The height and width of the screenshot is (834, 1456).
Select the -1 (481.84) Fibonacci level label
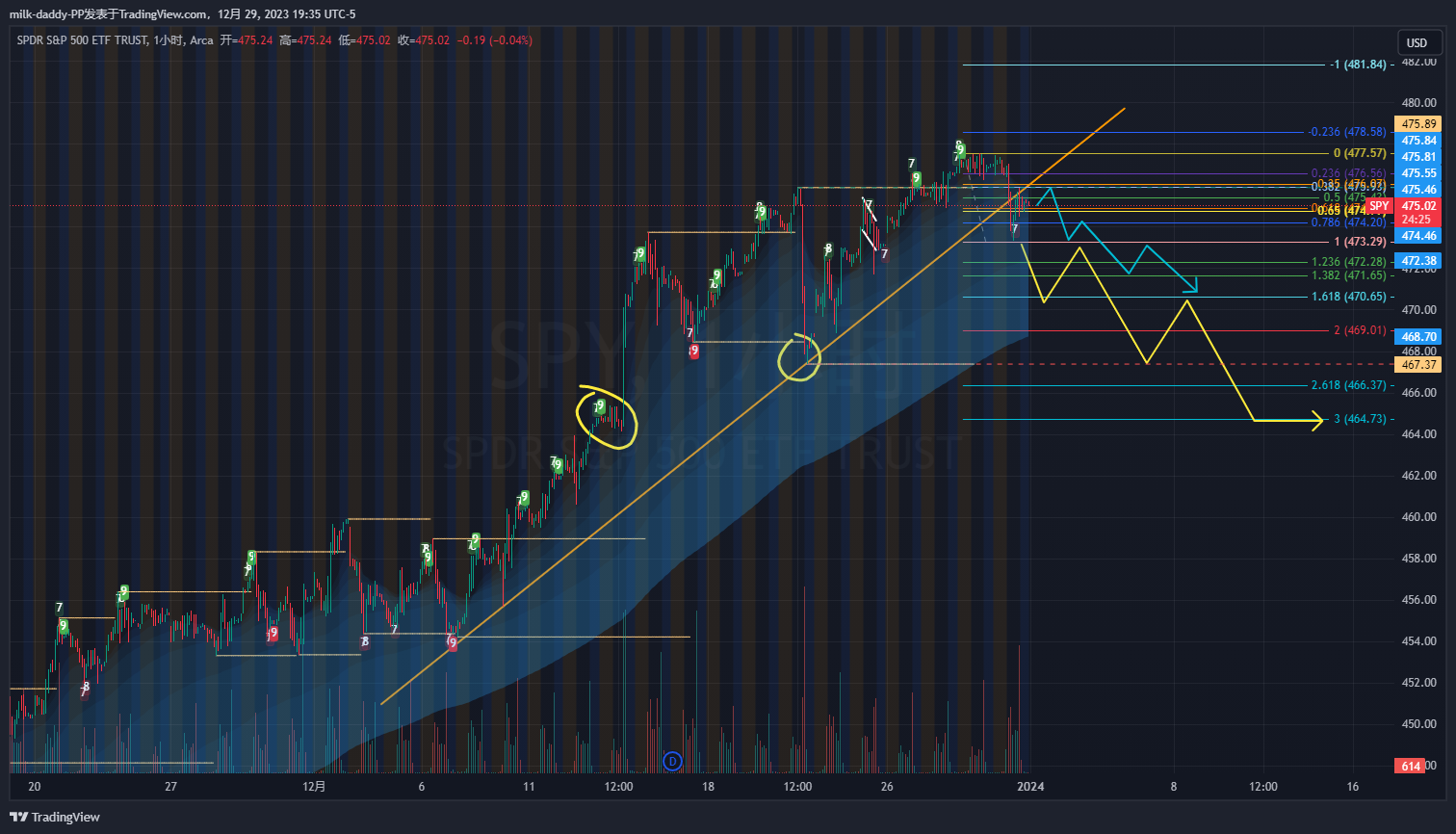coord(1358,65)
